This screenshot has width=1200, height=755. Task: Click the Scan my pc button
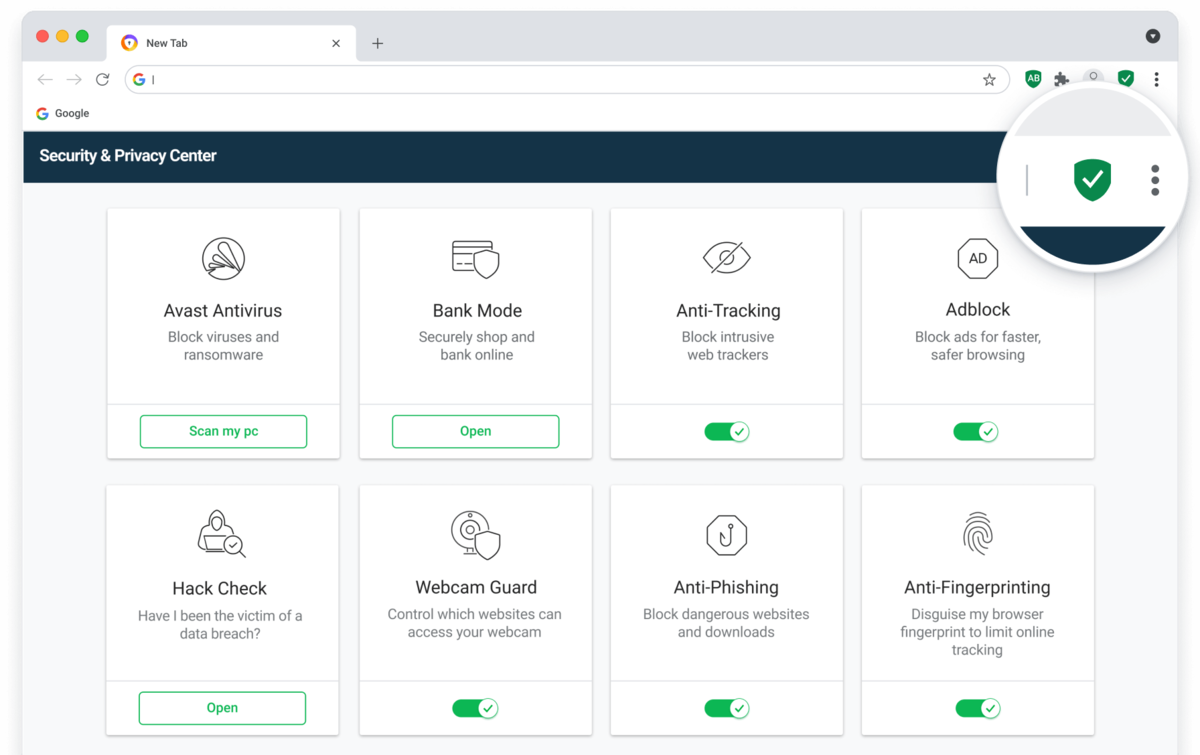coord(223,431)
